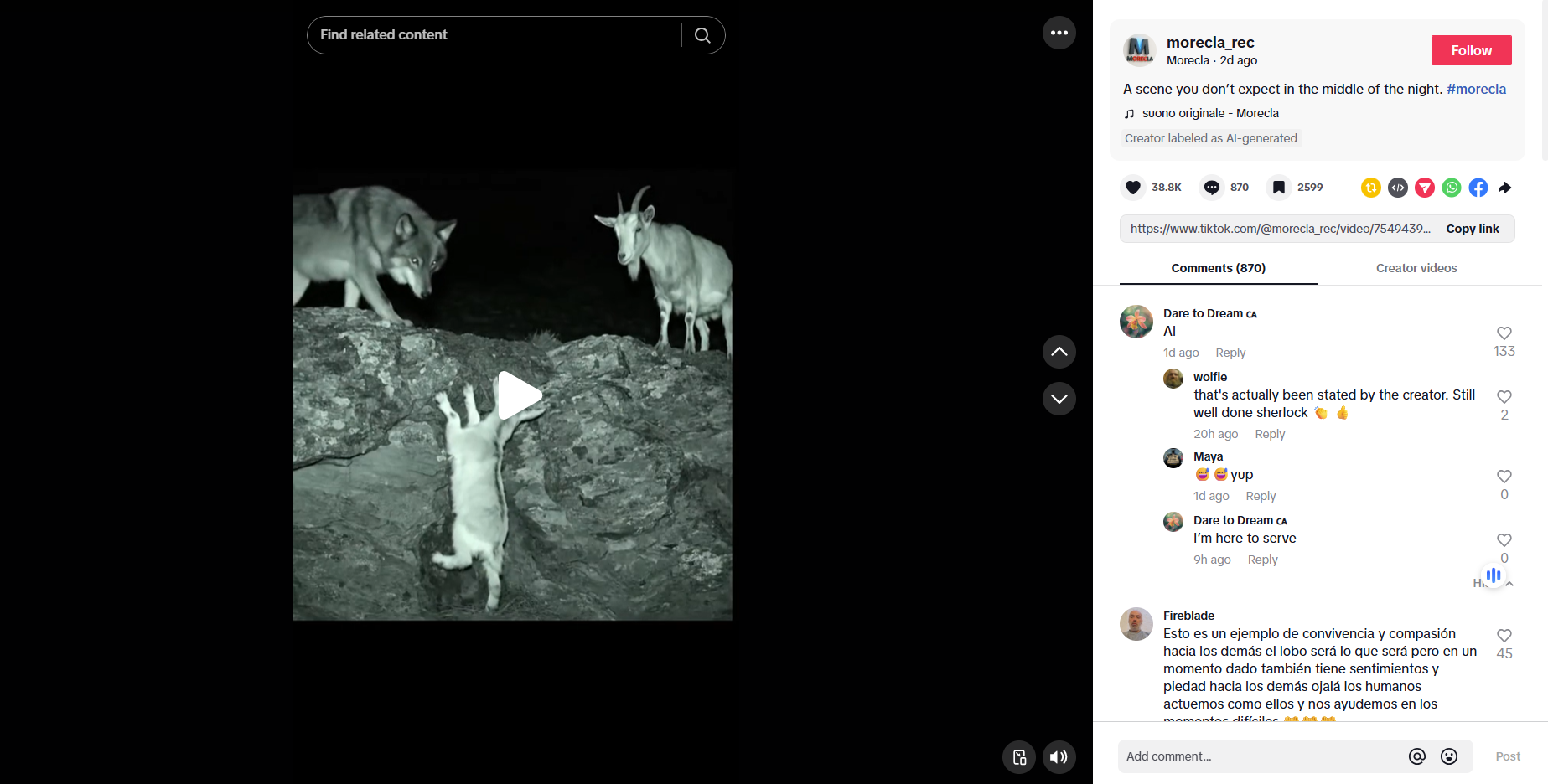Share the video to Facebook

(1478, 188)
